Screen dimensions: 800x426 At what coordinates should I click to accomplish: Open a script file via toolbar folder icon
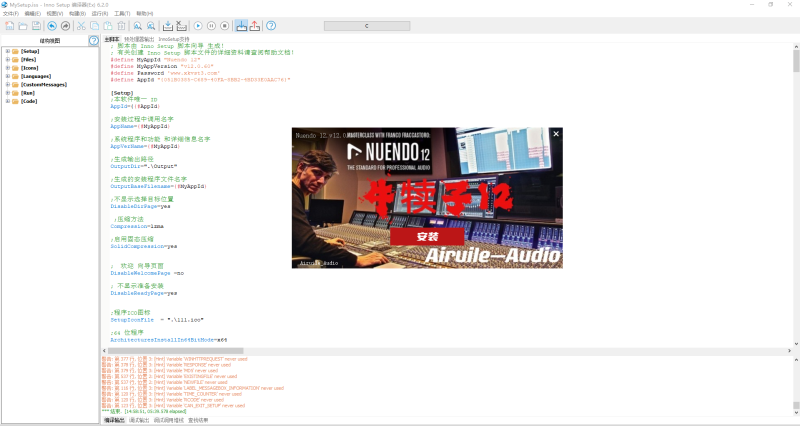point(23,26)
